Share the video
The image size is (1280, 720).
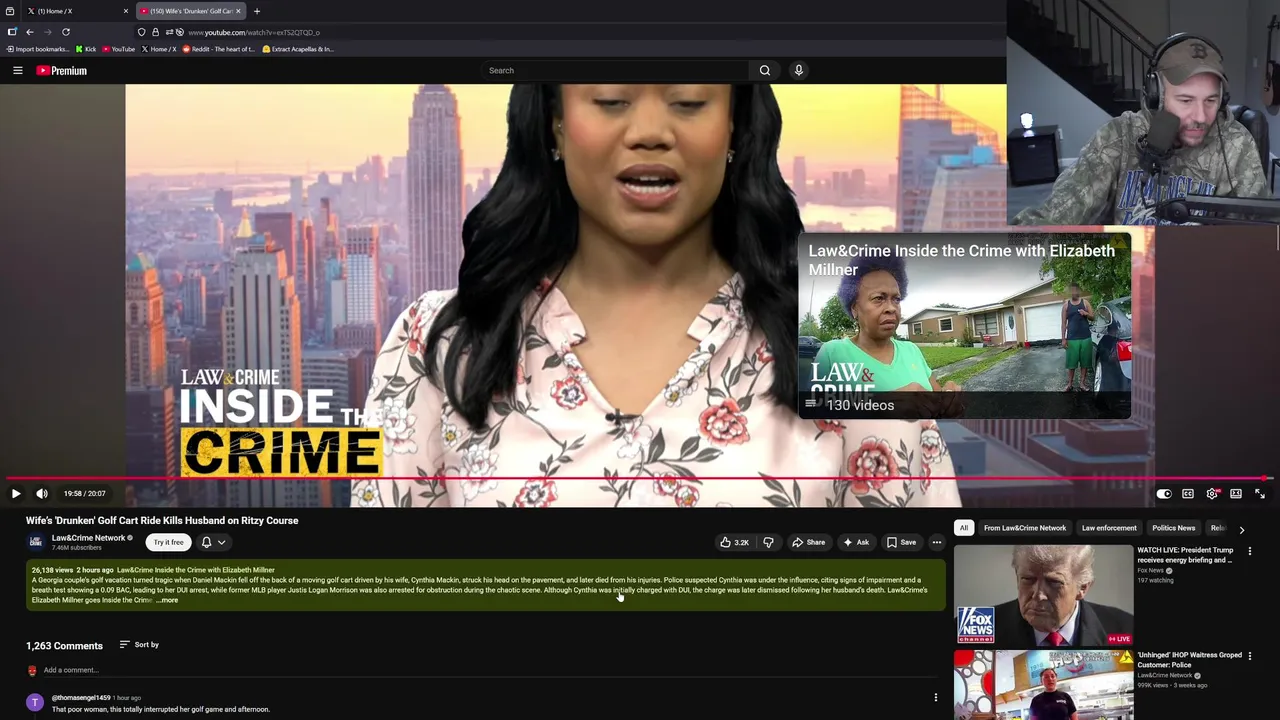point(808,542)
